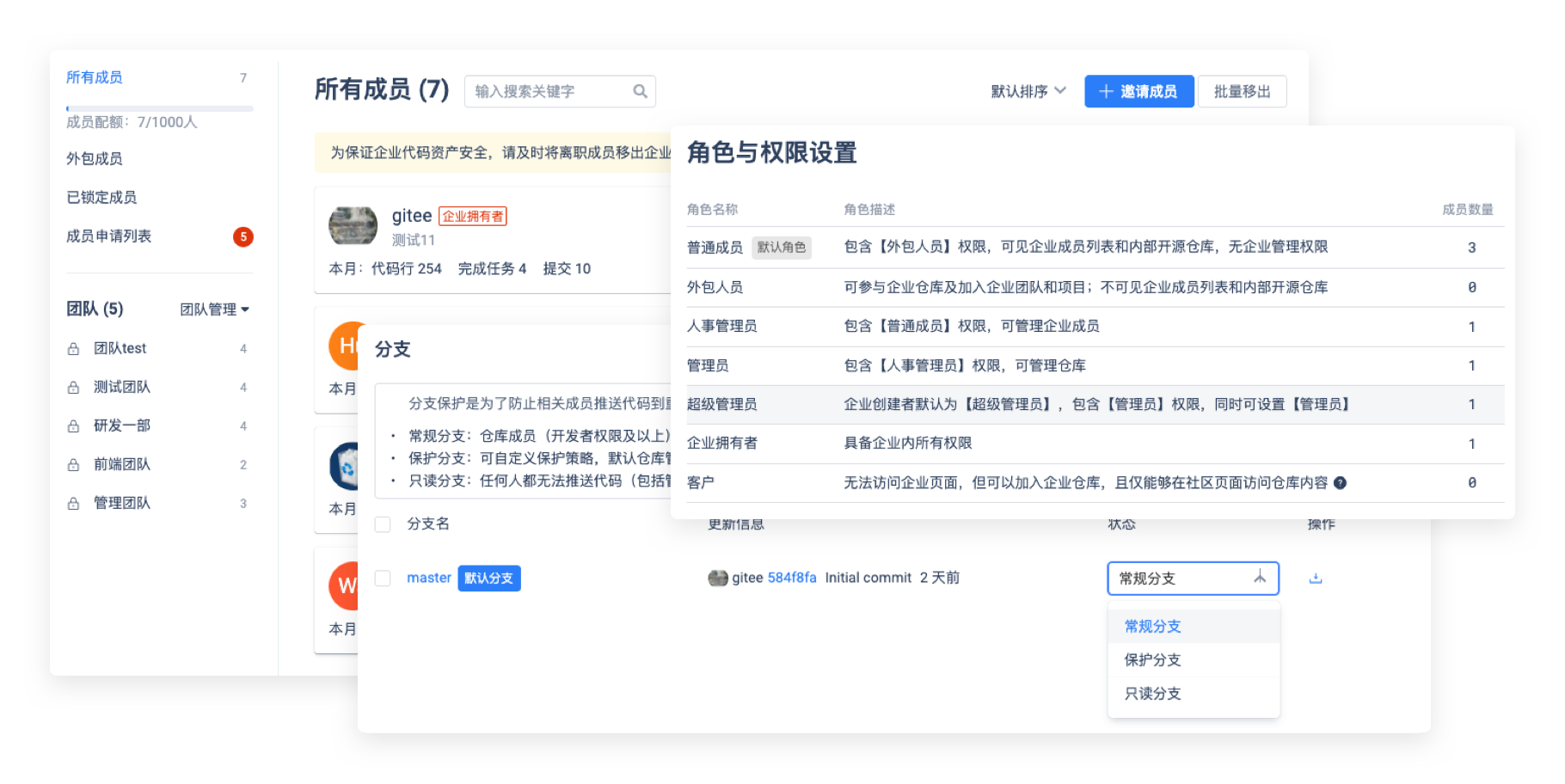Click the gitee member avatar

(x=353, y=226)
